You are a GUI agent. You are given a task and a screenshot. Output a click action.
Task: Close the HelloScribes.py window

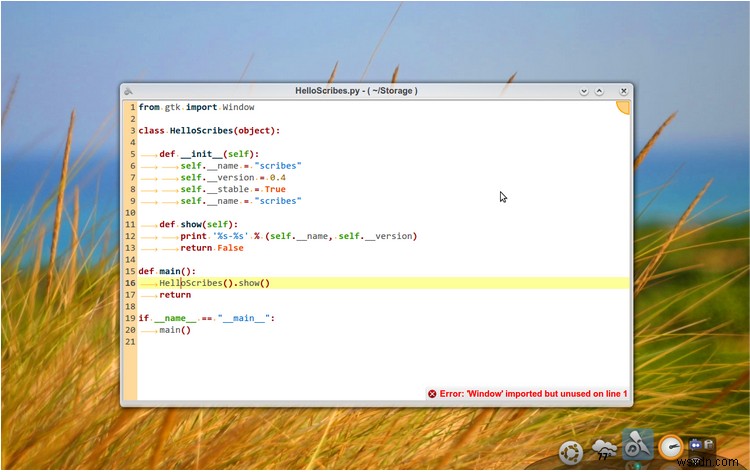click(622, 91)
